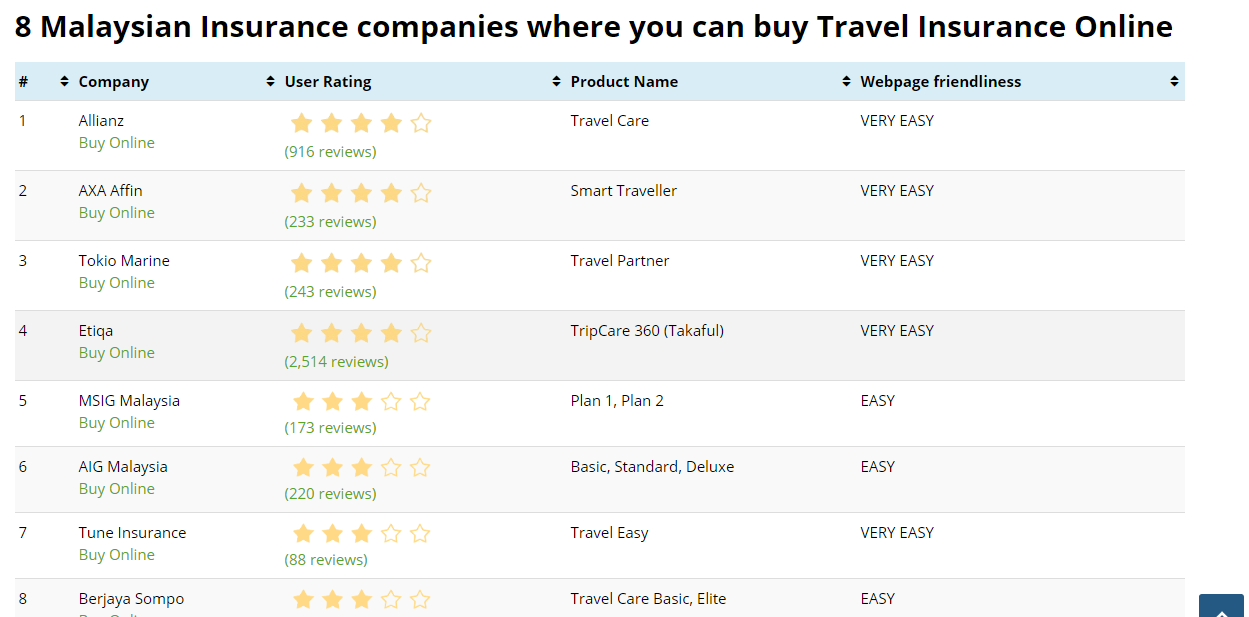Click the first star of Etiqa's rating
This screenshot has height=617, width=1249.
pyautogui.click(x=301, y=333)
